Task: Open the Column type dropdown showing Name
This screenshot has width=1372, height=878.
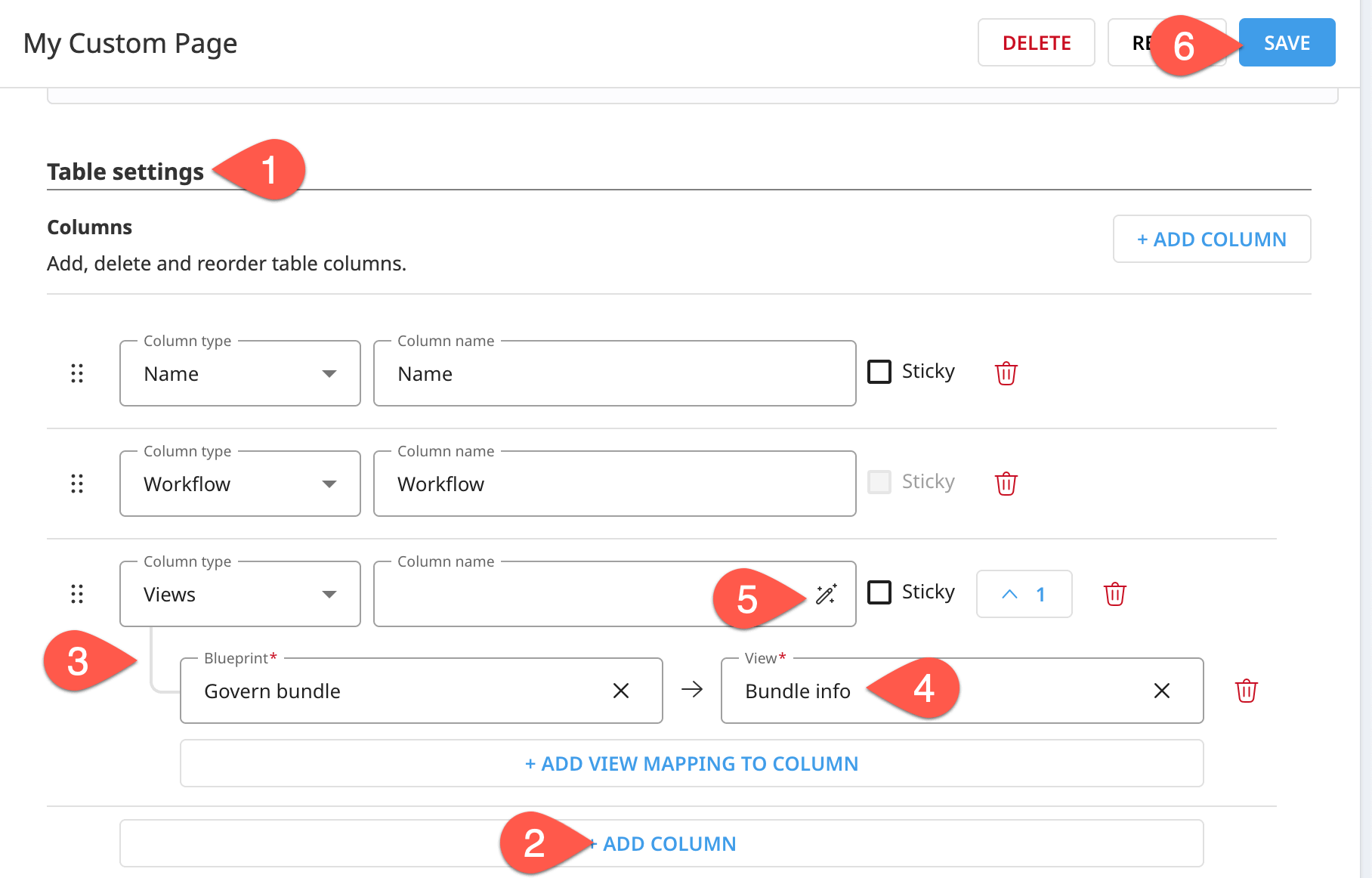Action: click(239, 373)
